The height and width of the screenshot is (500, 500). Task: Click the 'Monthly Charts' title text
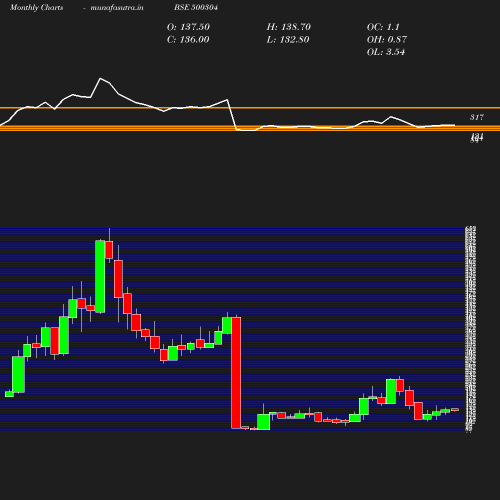pyautogui.click(x=37, y=8)
